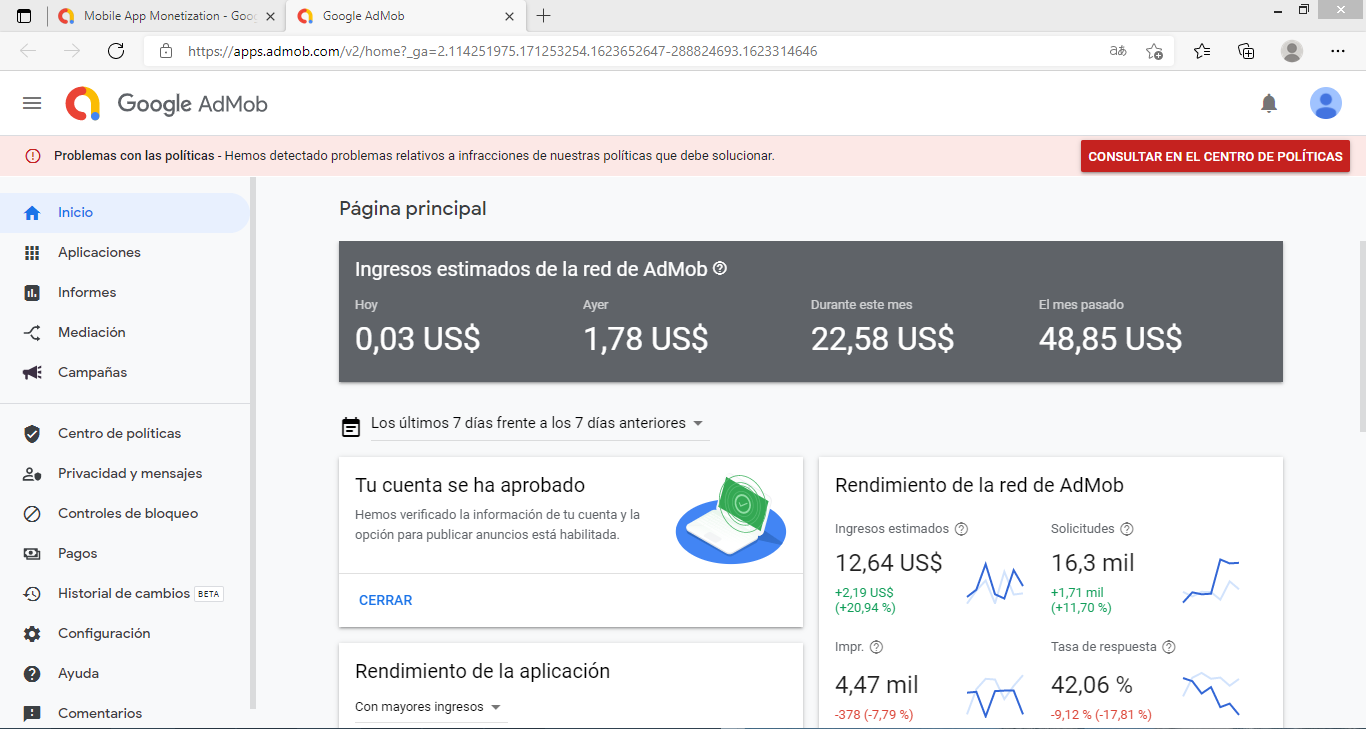Click help icon beside Ingresos estimados de la red
This screenshot has width=1366, height=729.
(720, 269)
